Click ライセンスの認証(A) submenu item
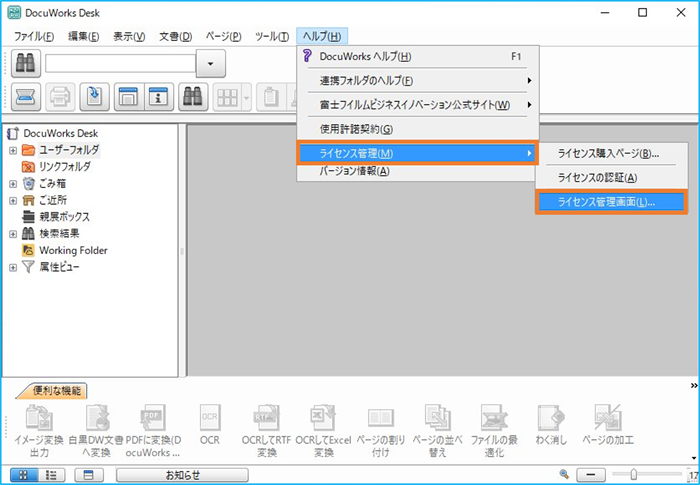The height and width of the screenshot is (485, 700). [611, 178]
